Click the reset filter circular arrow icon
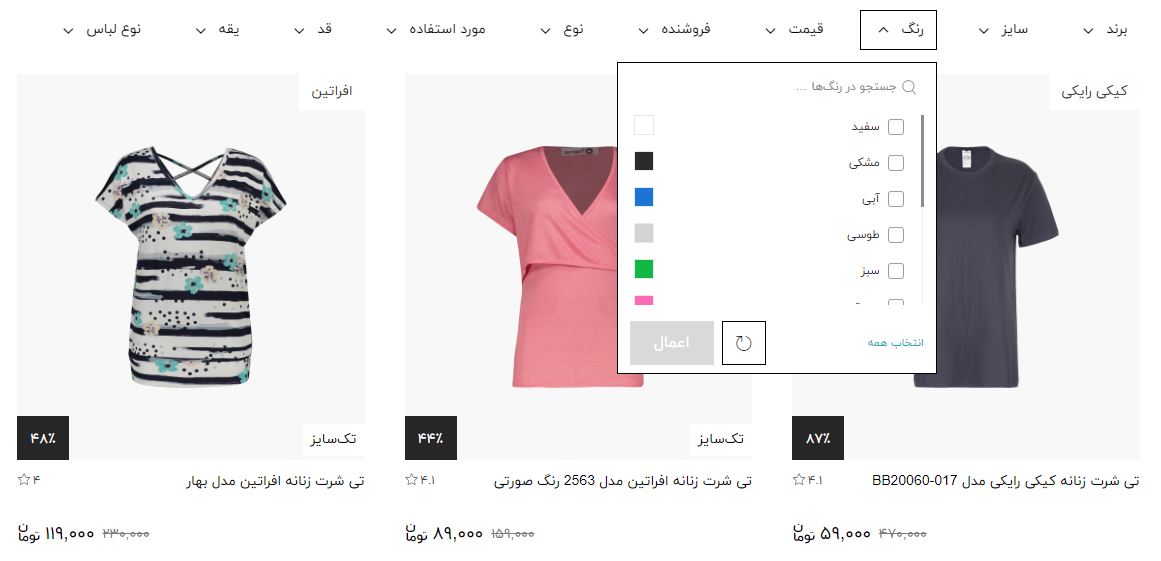1161x561 pixels. 743,343
